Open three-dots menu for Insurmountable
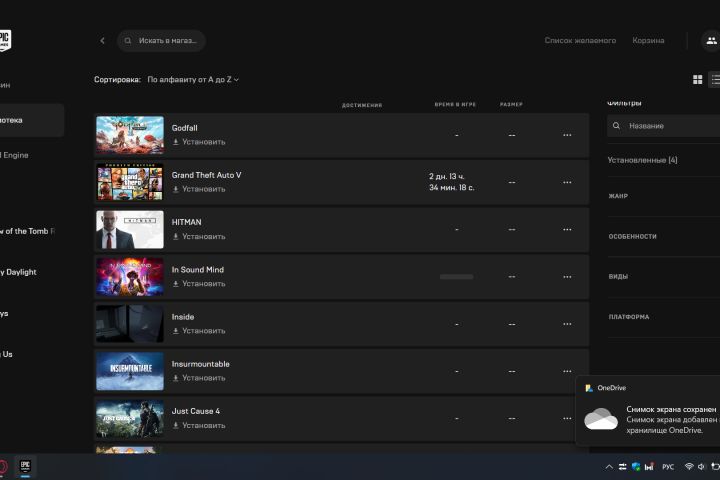Image resolution: width=720 pixels, height=480 pixels. [567, 371]
